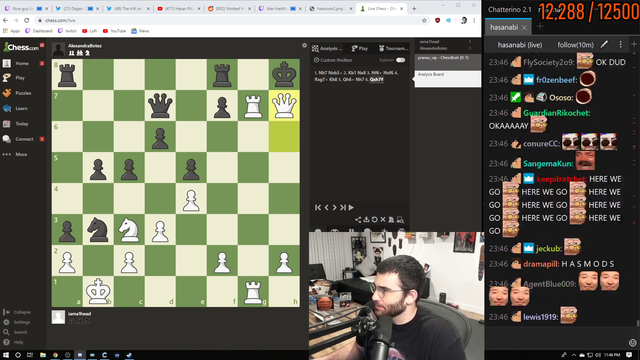Click the Chess.com logo
640x360 pixels.
pyautogui.click(x=21, y=47)
